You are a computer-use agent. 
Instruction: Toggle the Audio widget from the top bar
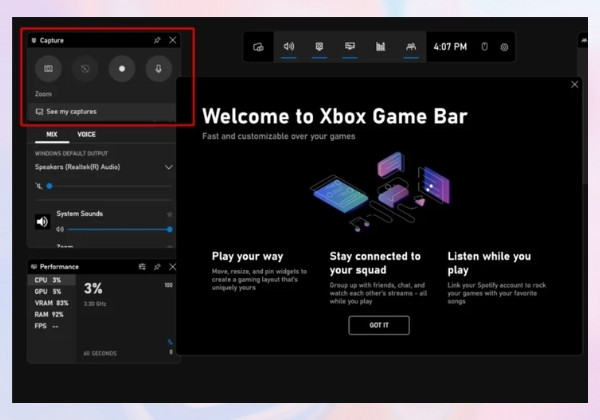point(289,47)
